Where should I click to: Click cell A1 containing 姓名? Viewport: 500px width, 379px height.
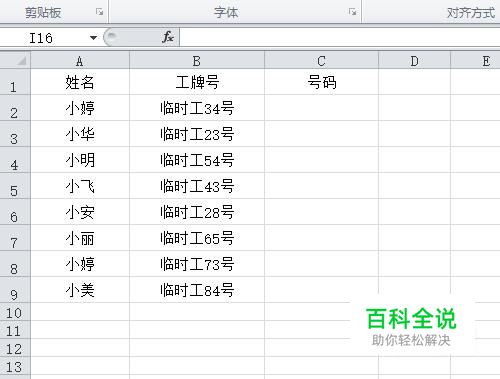[x=80, y=82]
